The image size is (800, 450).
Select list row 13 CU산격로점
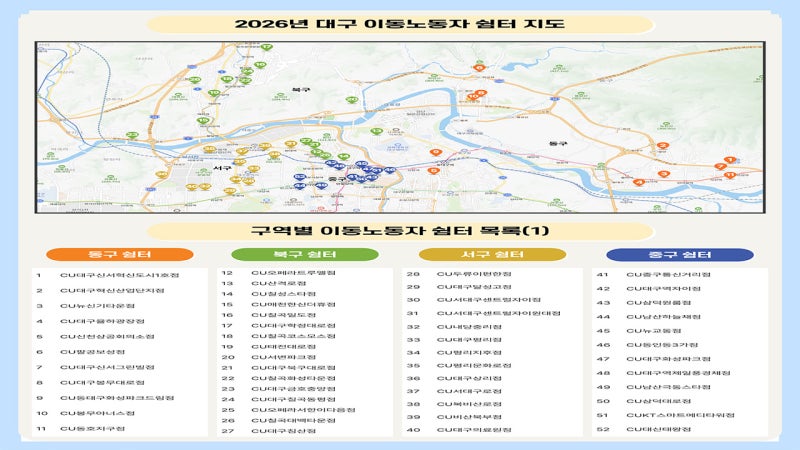(264, 283)
